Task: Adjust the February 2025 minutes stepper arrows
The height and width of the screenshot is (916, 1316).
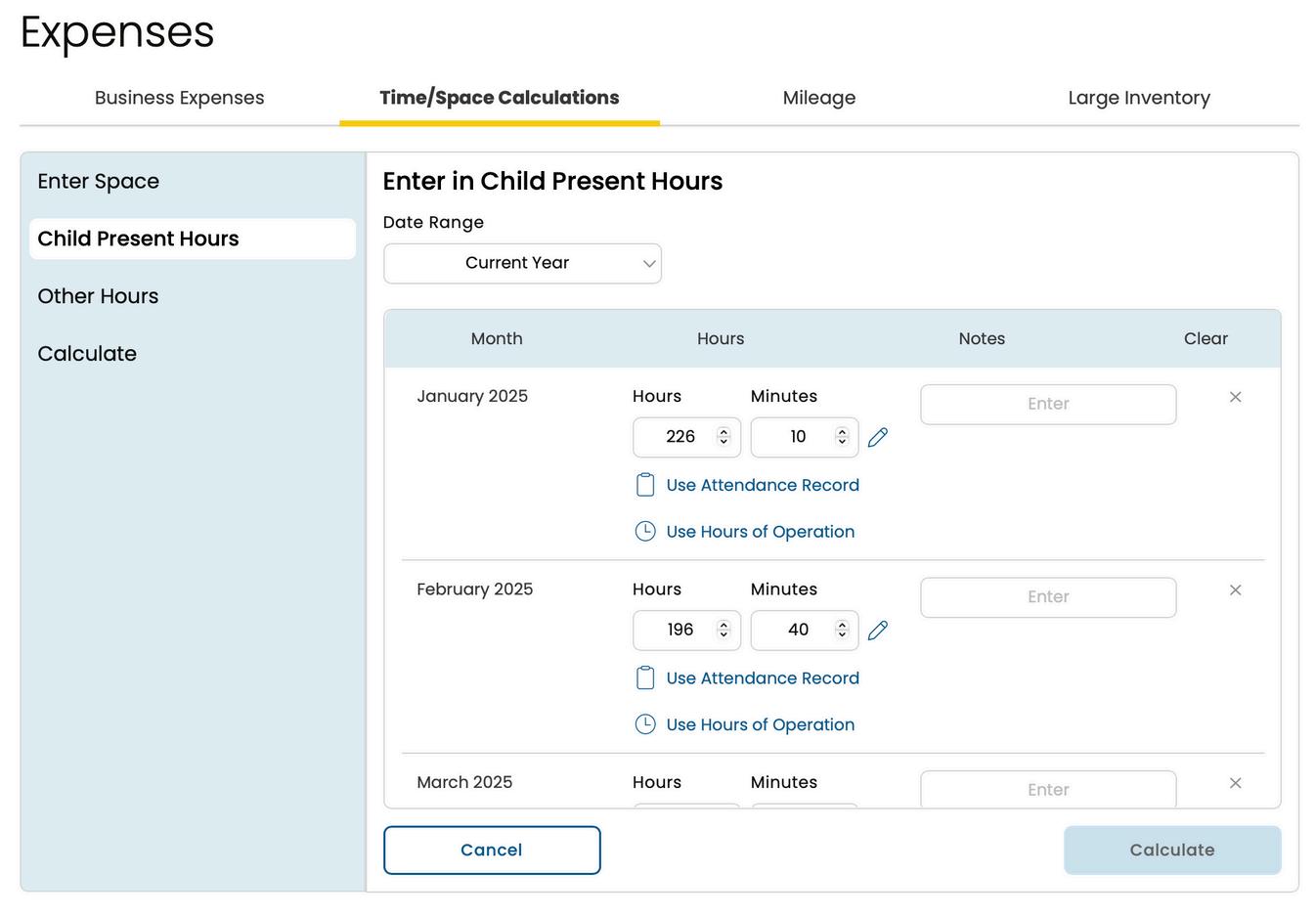Action: [x=842, y=631]
